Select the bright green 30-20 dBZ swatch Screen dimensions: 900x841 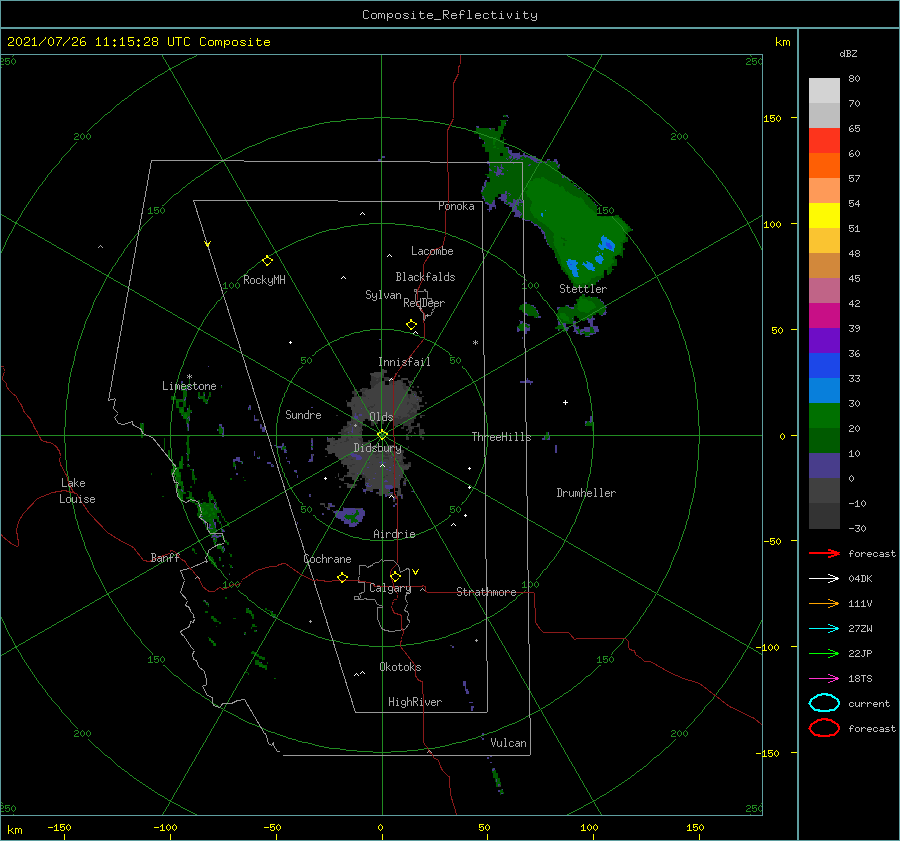point(824,416)
